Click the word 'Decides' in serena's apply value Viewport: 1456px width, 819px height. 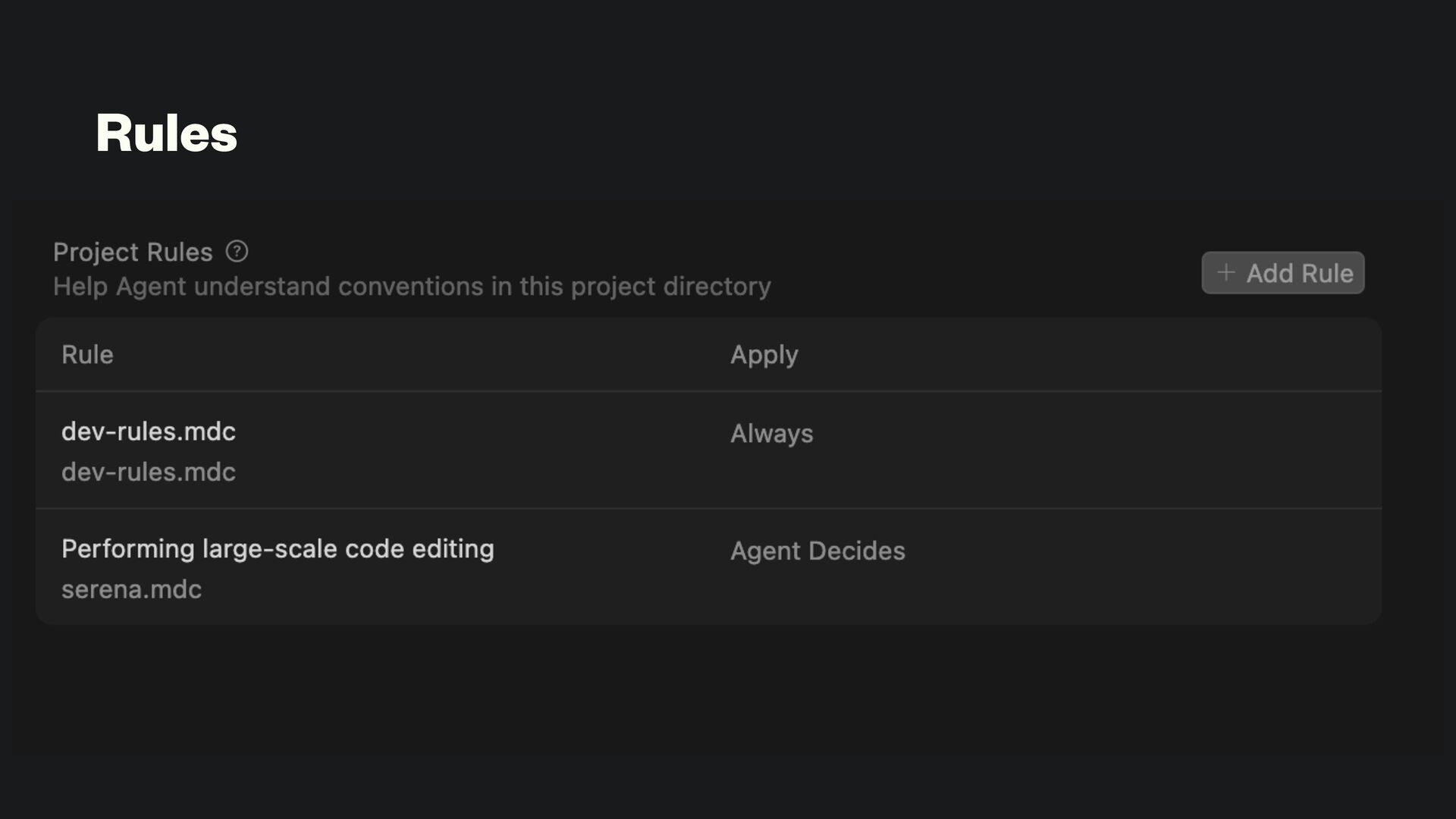857,551
